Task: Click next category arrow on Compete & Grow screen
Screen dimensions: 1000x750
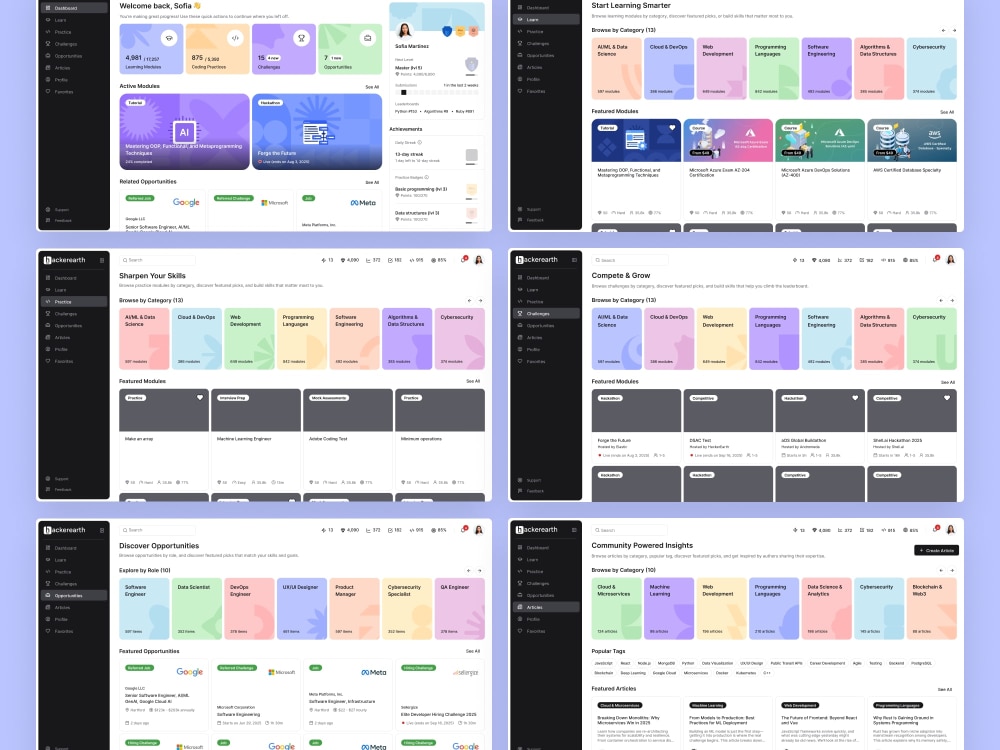Action: (x=952, y=300)
